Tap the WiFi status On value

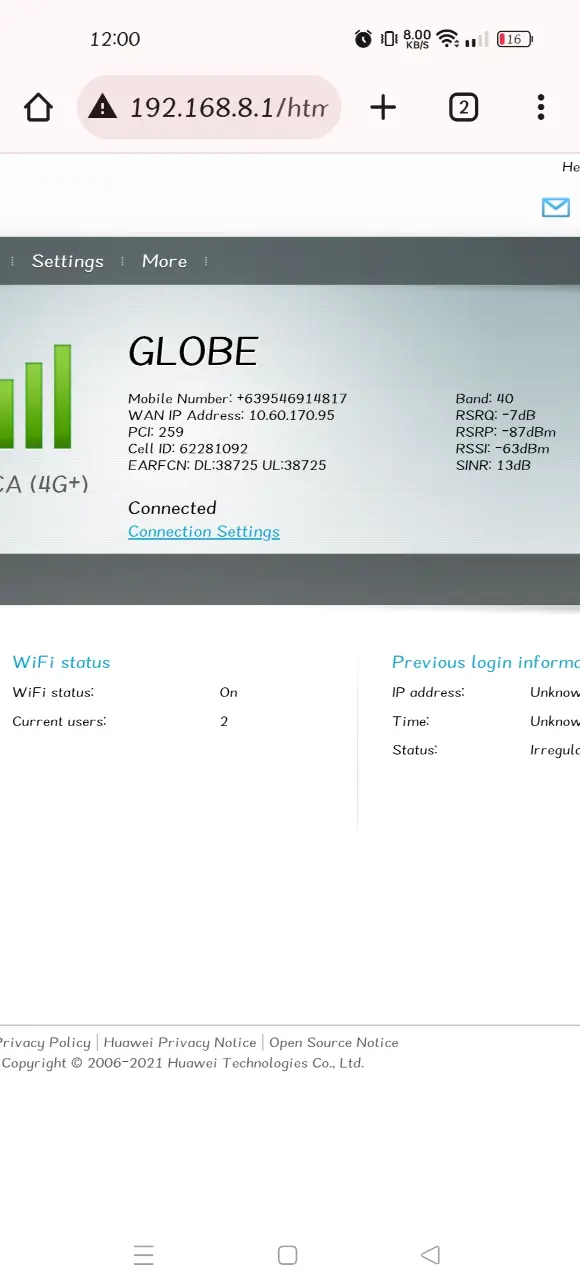pos(228,692)
